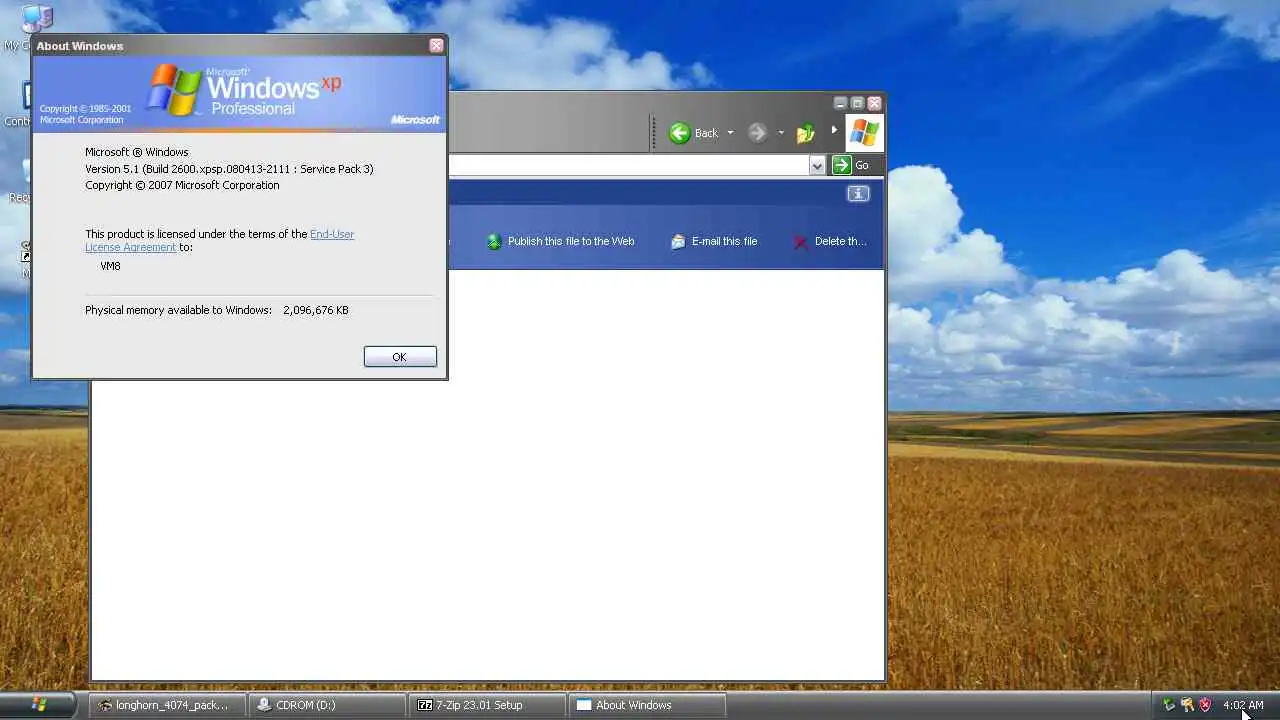This screenshot has width=1280, height=720.
Task: Click the envelope icon beside E-mail task
Action: [x=678, y=242]
